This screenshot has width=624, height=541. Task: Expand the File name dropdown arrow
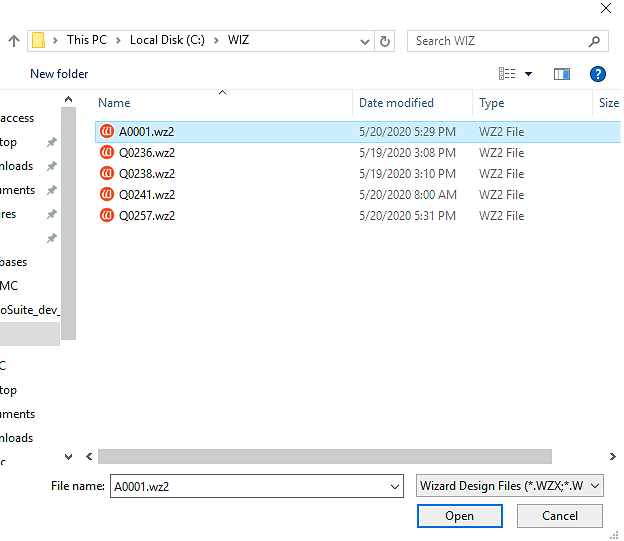pos(396,486)
